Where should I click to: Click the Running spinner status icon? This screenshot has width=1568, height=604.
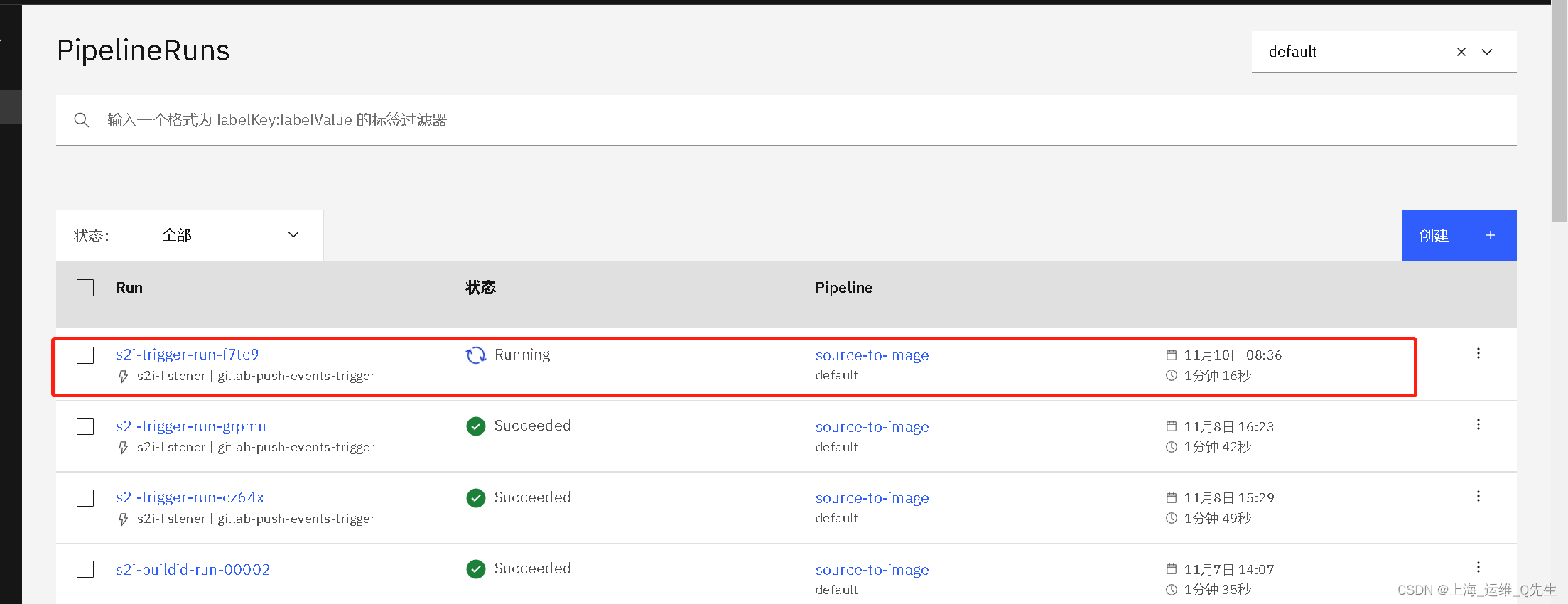pyautogui.click(x=475, y=355)
